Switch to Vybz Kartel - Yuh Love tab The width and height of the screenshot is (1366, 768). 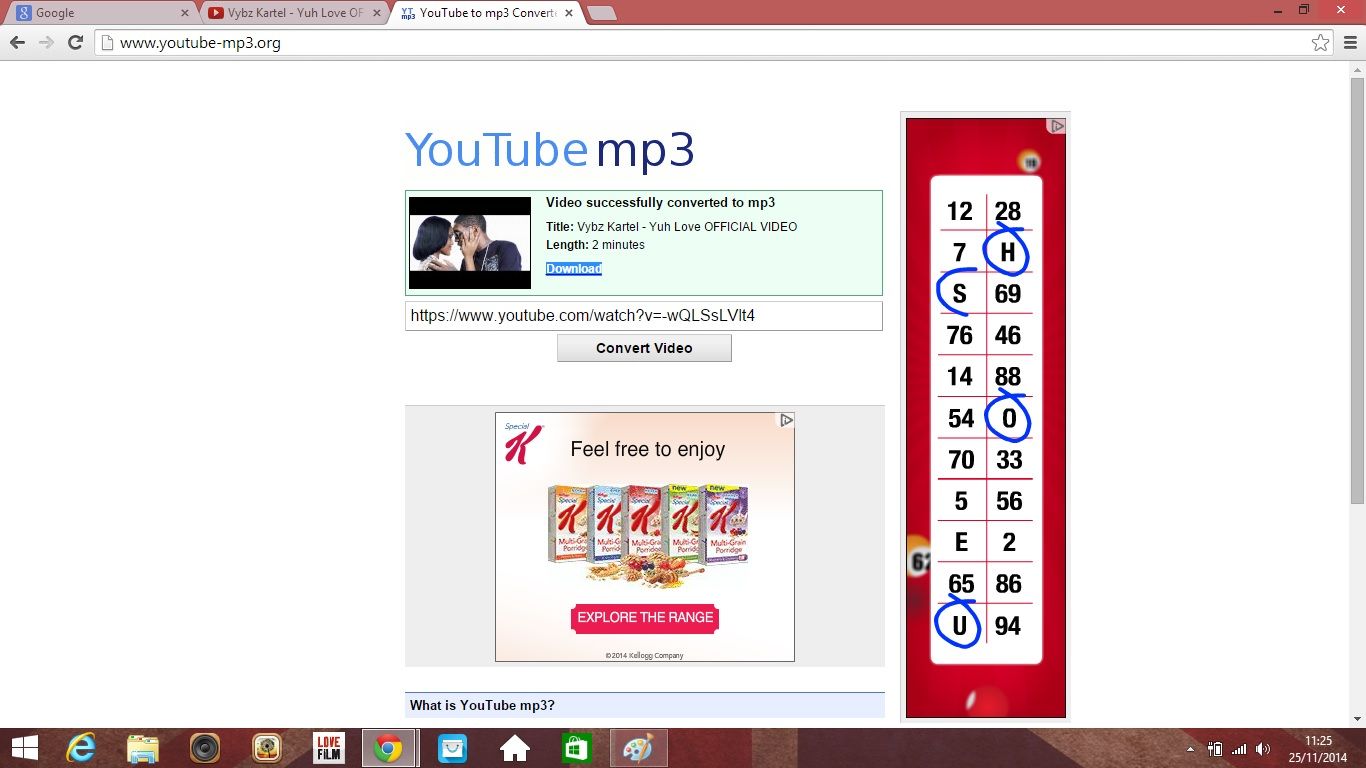point(290,13)
